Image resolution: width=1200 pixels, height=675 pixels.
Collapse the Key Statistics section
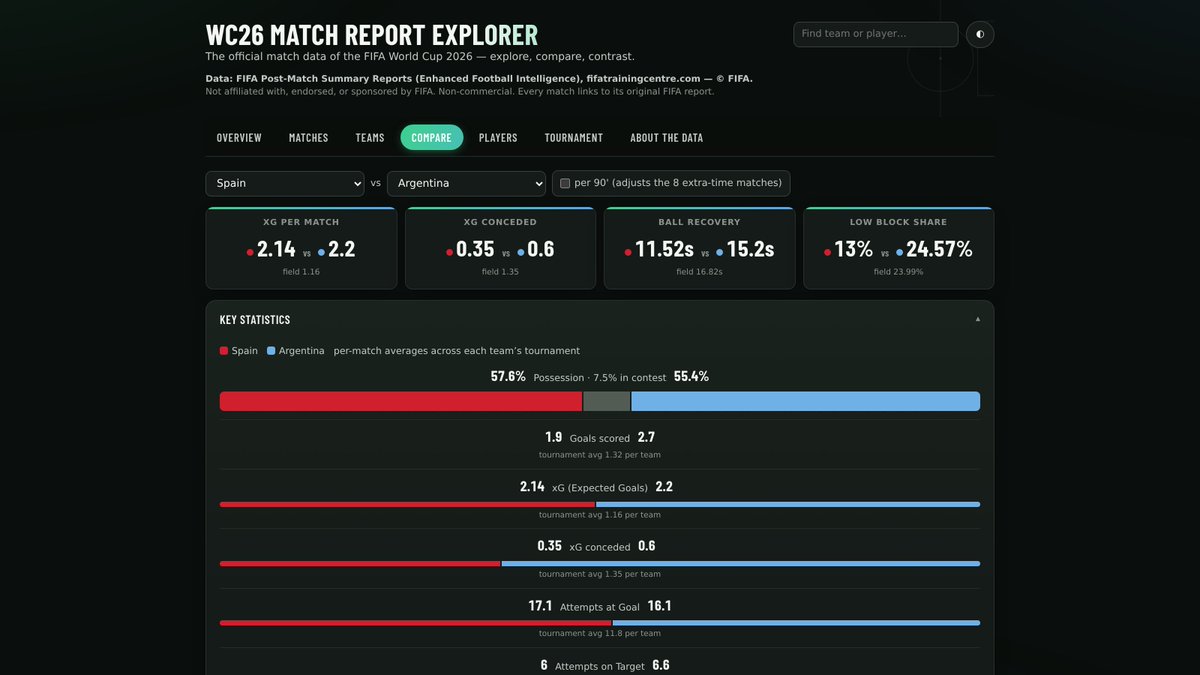tap(978, 320)
